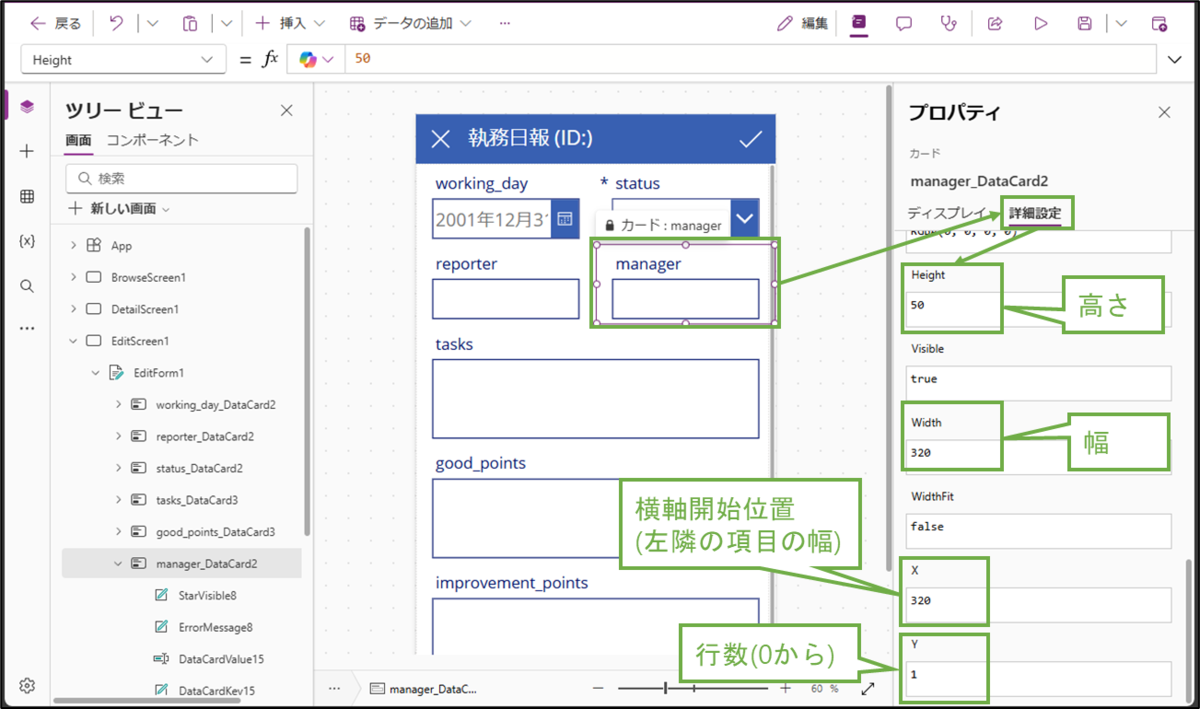
Task: Click the 新しい画面 button
Action: 119,209
